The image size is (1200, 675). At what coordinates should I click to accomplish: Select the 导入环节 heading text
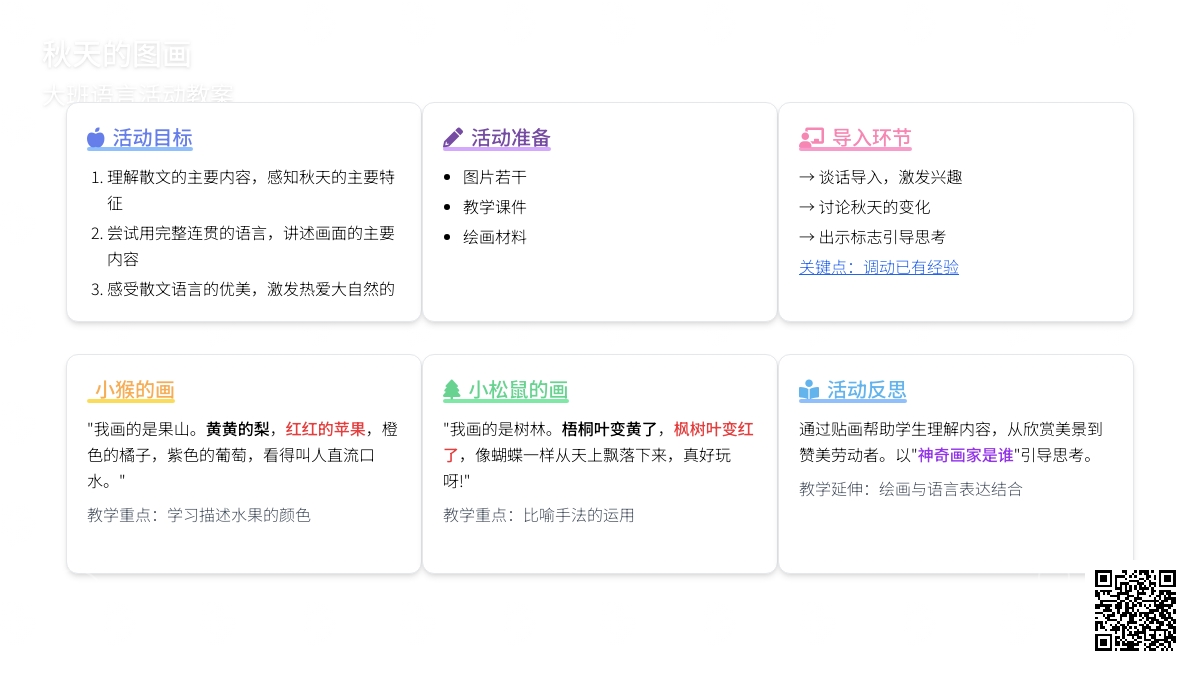coord(871,138)
